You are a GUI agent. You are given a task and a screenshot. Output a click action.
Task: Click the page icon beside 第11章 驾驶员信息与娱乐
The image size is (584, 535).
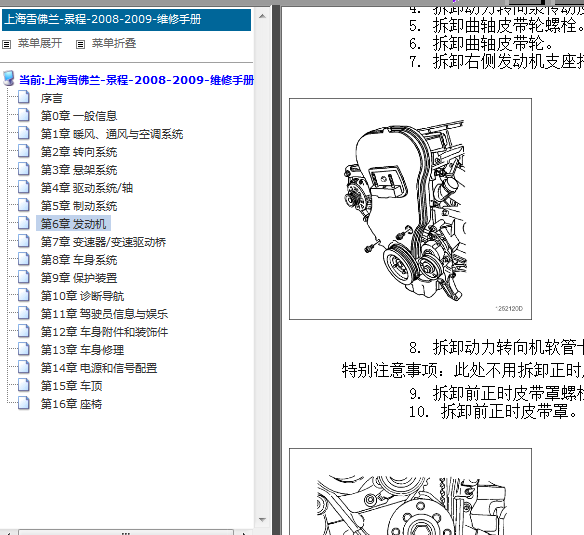(x=24, y=313)
